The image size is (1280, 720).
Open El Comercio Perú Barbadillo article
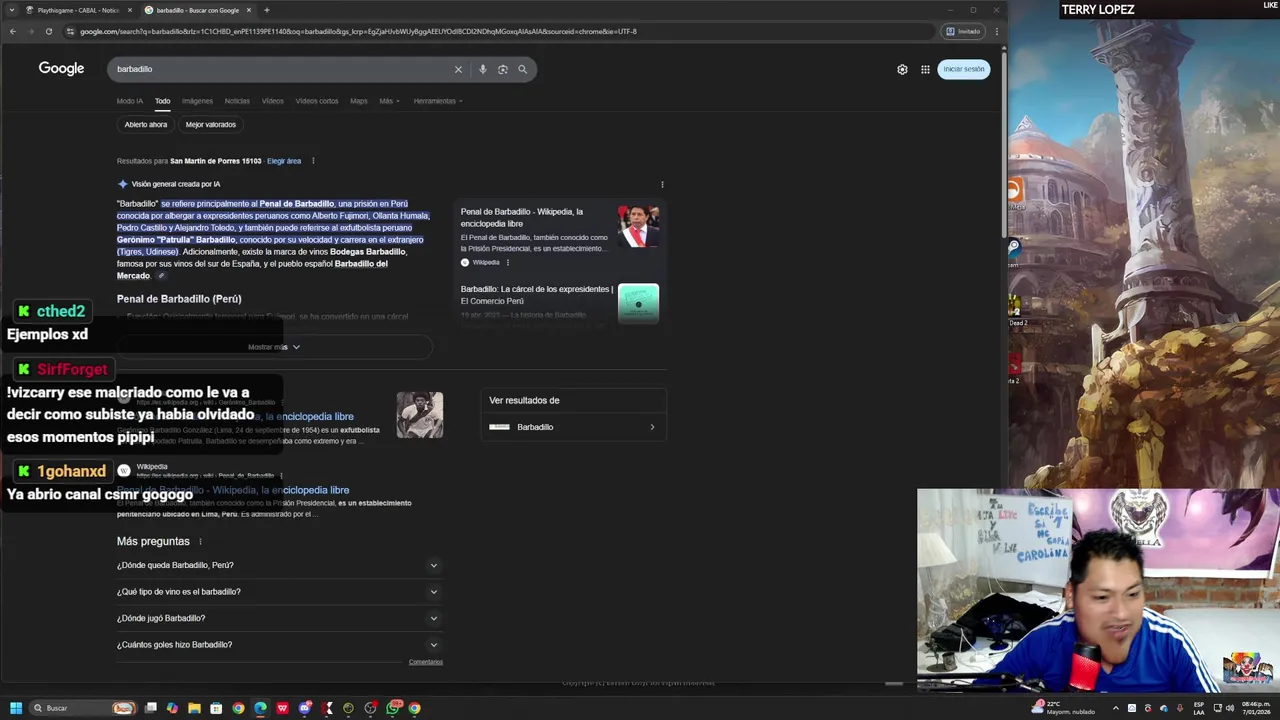point(560,302)
